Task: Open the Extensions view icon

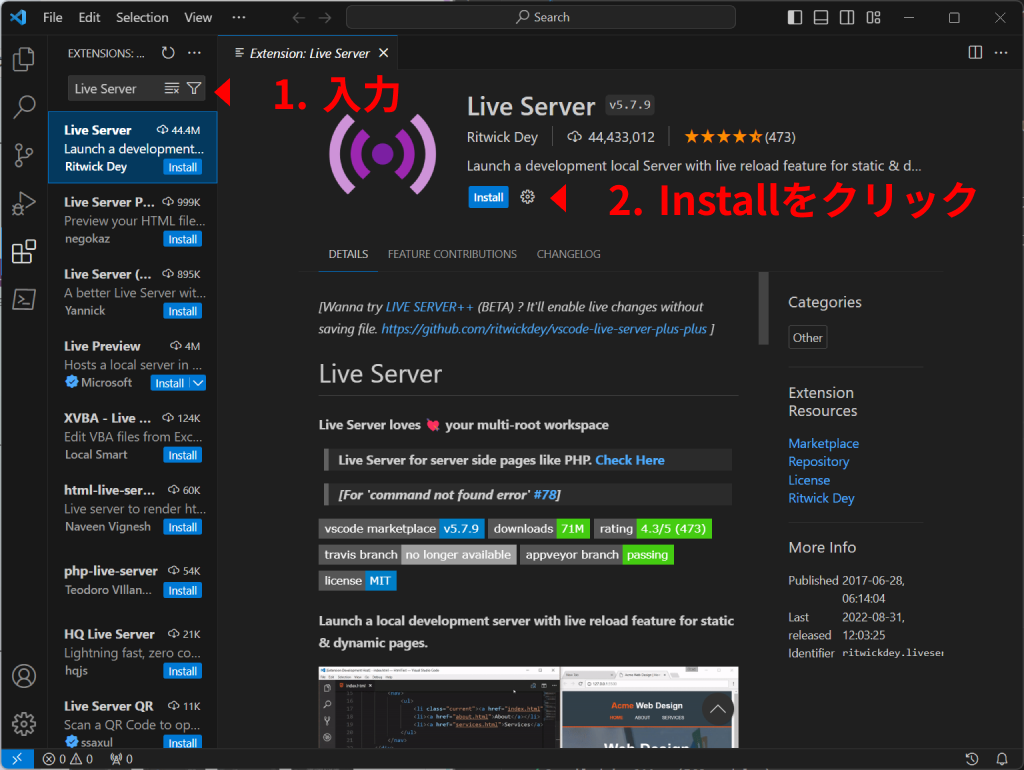Action: (x=24, y=251)
